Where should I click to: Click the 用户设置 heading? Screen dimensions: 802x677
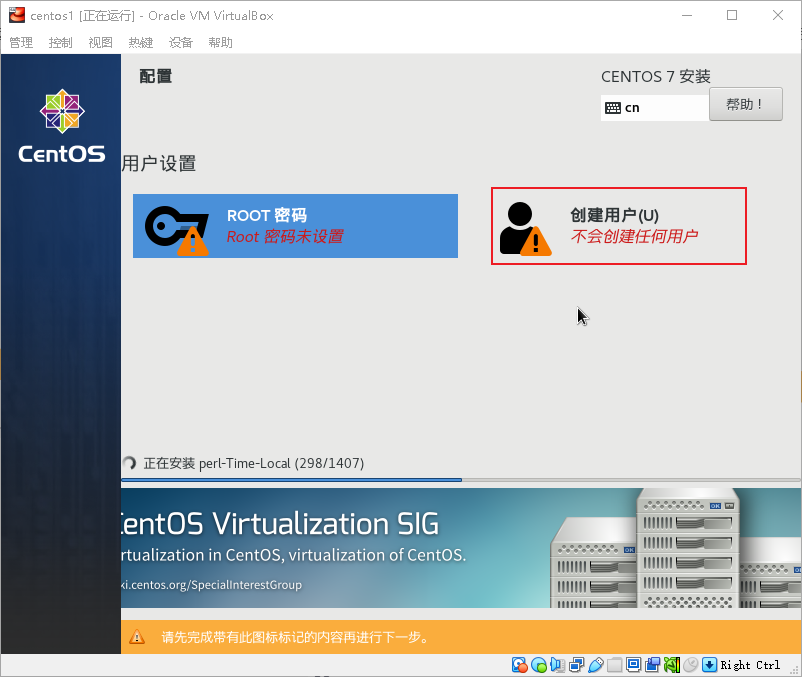(x=159, y=164)
